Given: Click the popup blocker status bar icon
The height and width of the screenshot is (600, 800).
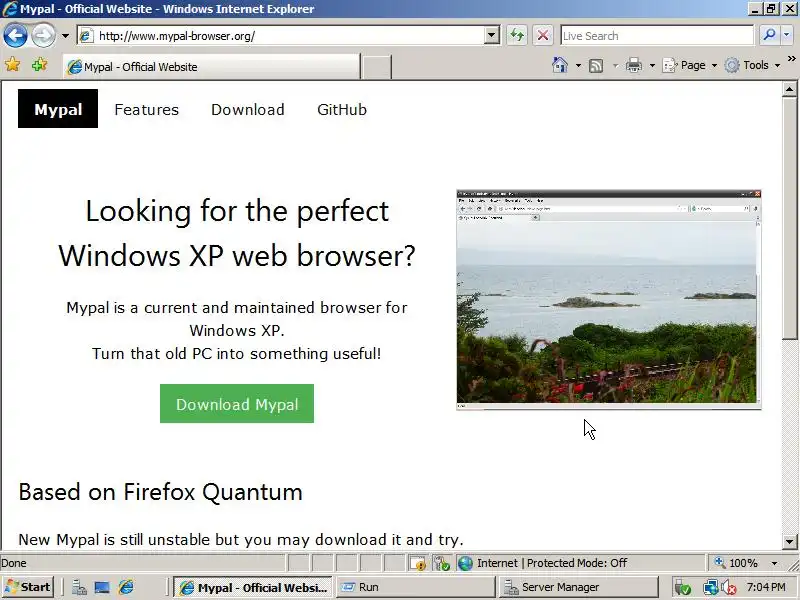Looking at the screenshot, I should click(418, 563).
